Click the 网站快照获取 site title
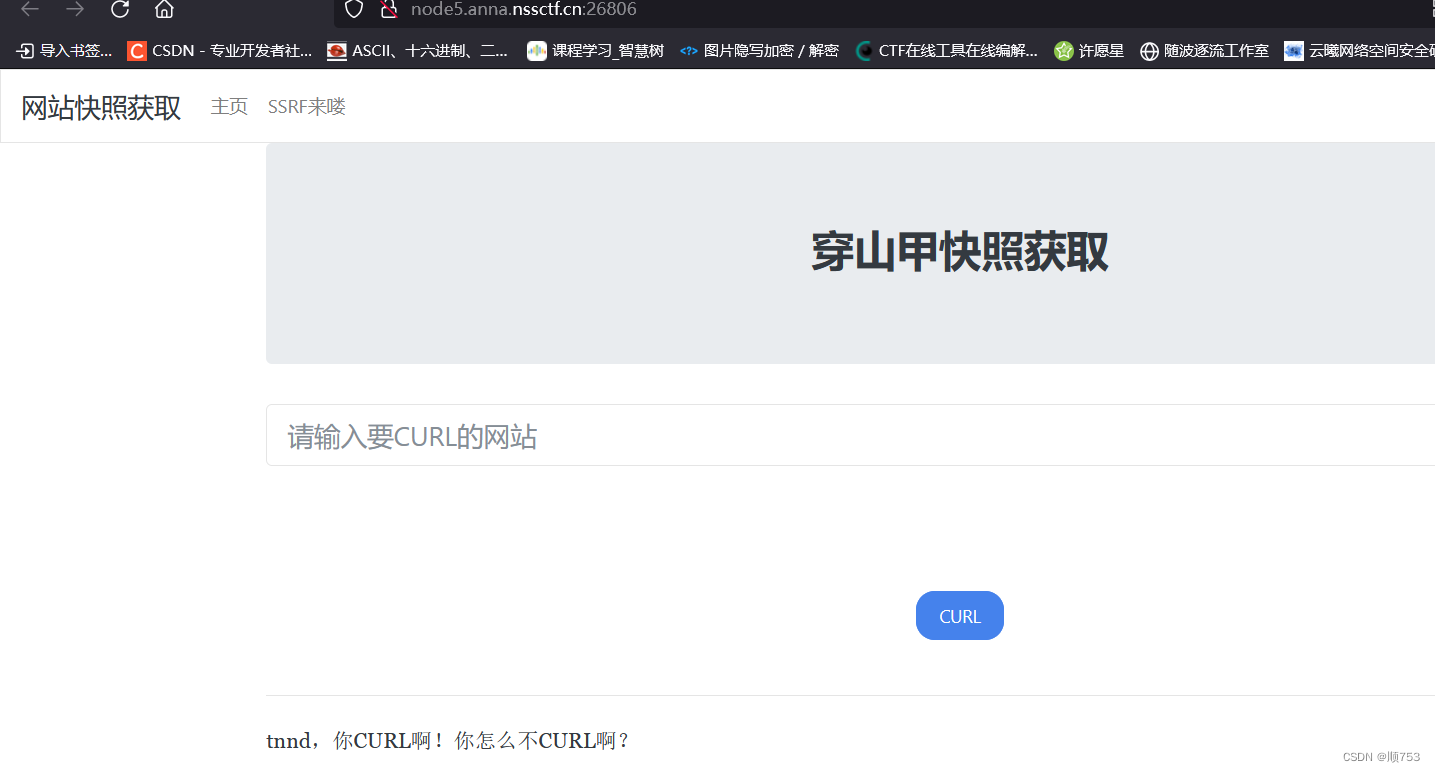 [x=101, y=108]
